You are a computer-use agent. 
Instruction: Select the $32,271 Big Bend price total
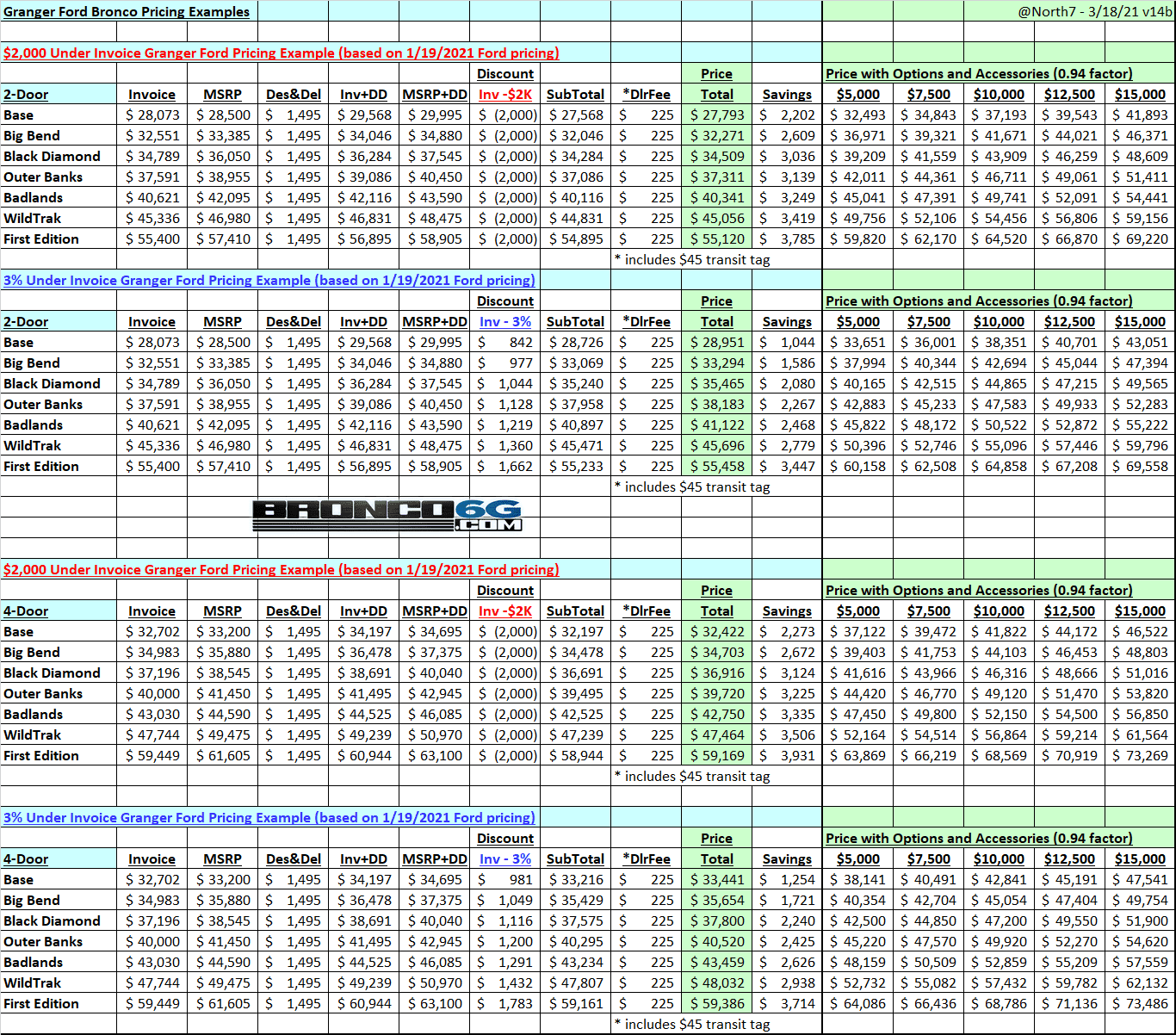[x=716, y=135]
